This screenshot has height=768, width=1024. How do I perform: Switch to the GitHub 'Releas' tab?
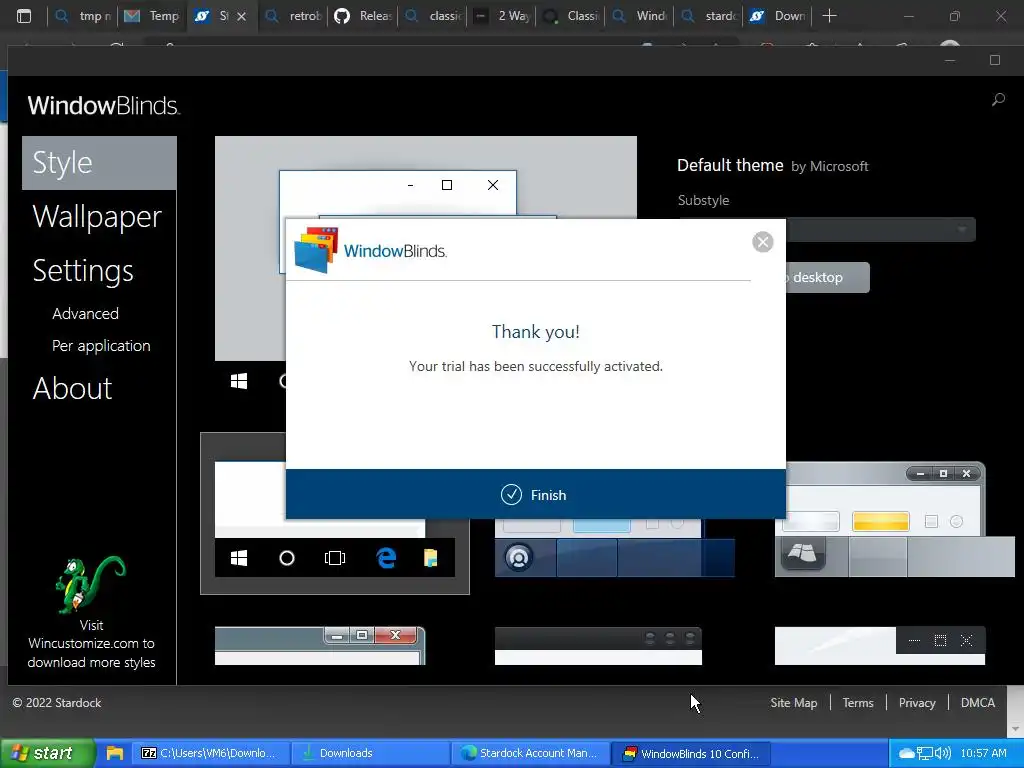pos(362,16)
